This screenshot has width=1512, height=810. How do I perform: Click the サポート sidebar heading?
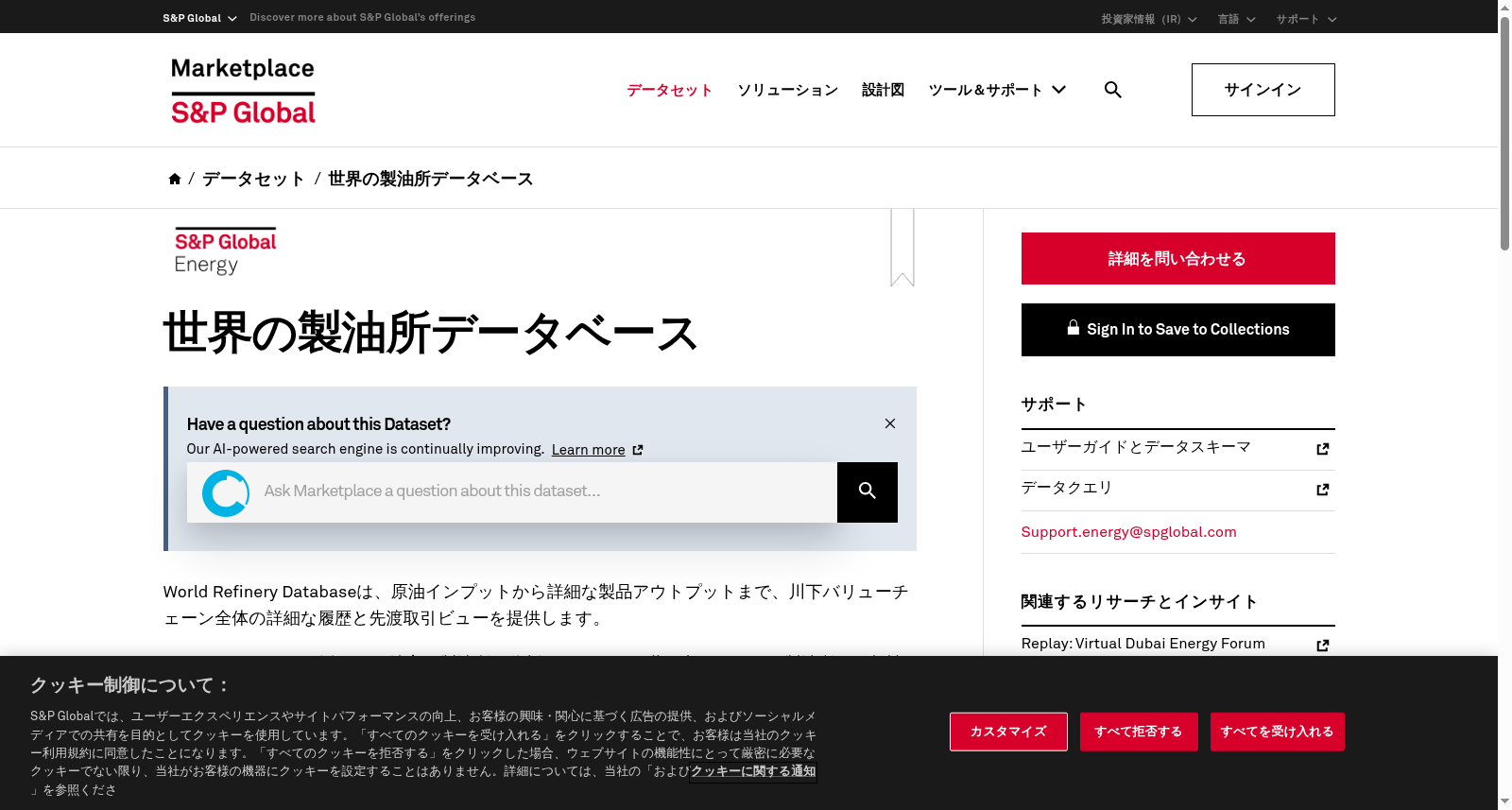click(x=1054, y=405)
